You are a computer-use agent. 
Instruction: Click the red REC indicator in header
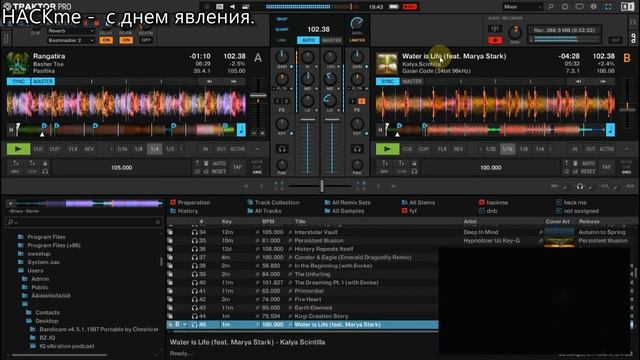pos(410,7)
